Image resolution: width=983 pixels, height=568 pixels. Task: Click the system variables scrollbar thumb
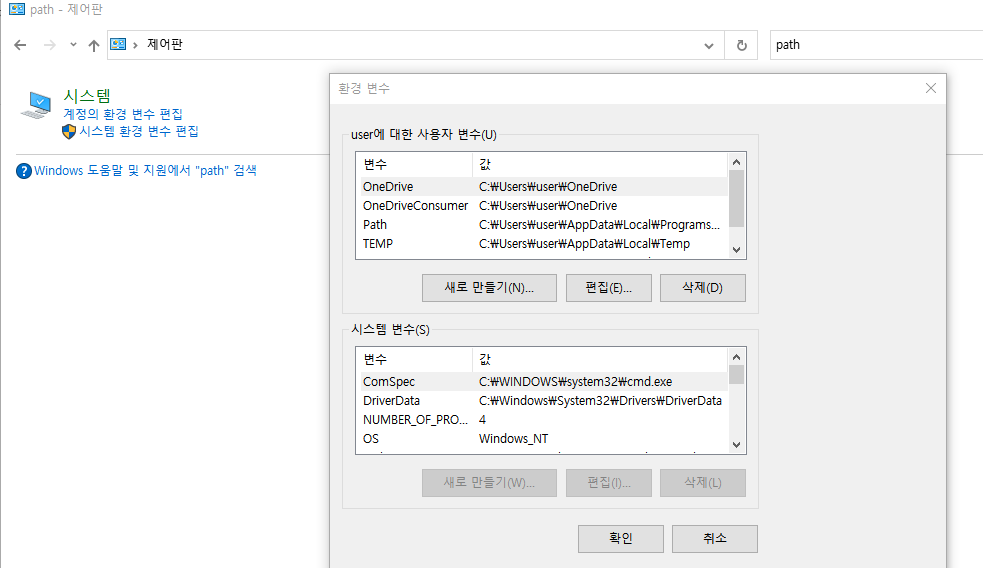(x=737, y=374)
